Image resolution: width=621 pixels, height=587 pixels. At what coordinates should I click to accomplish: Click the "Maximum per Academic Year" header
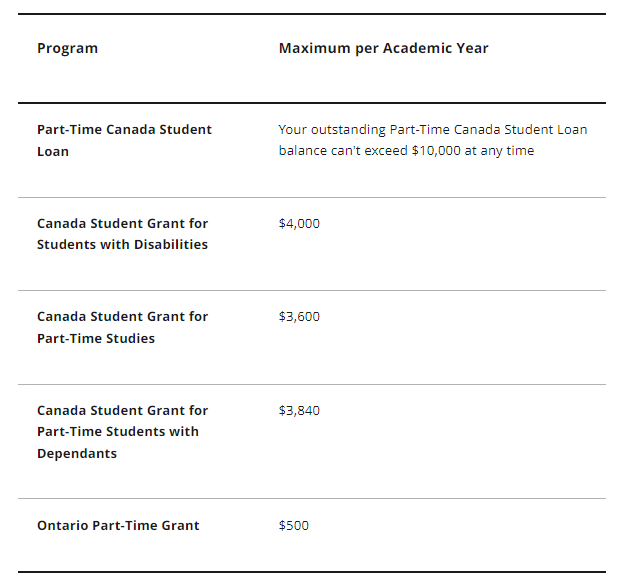tap(383, 48)
